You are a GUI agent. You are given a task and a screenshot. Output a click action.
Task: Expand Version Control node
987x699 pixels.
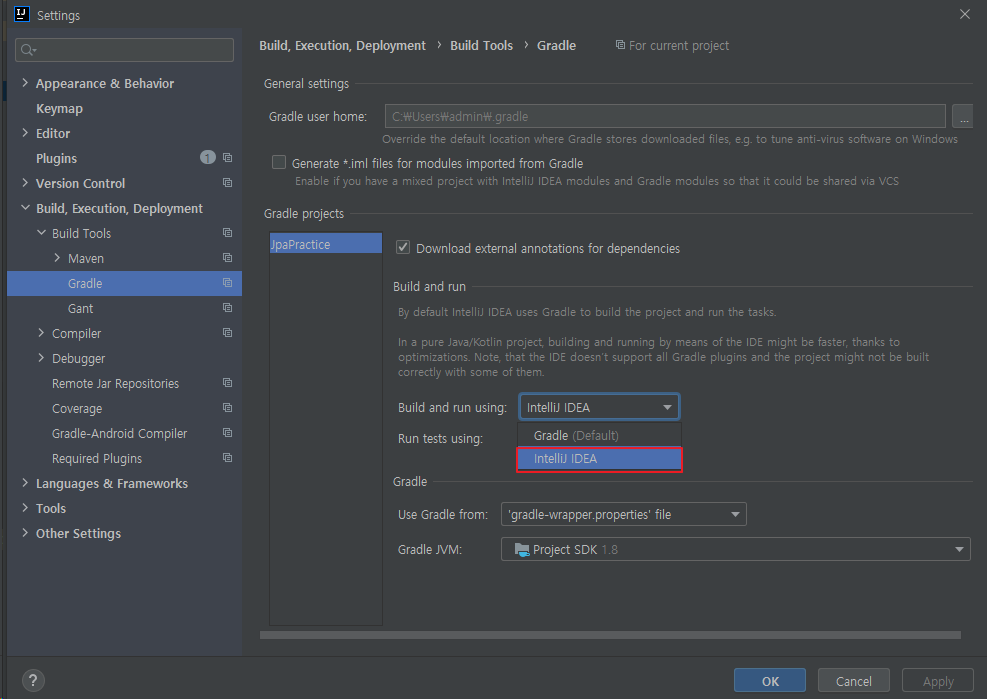click(x=25, y=183)
